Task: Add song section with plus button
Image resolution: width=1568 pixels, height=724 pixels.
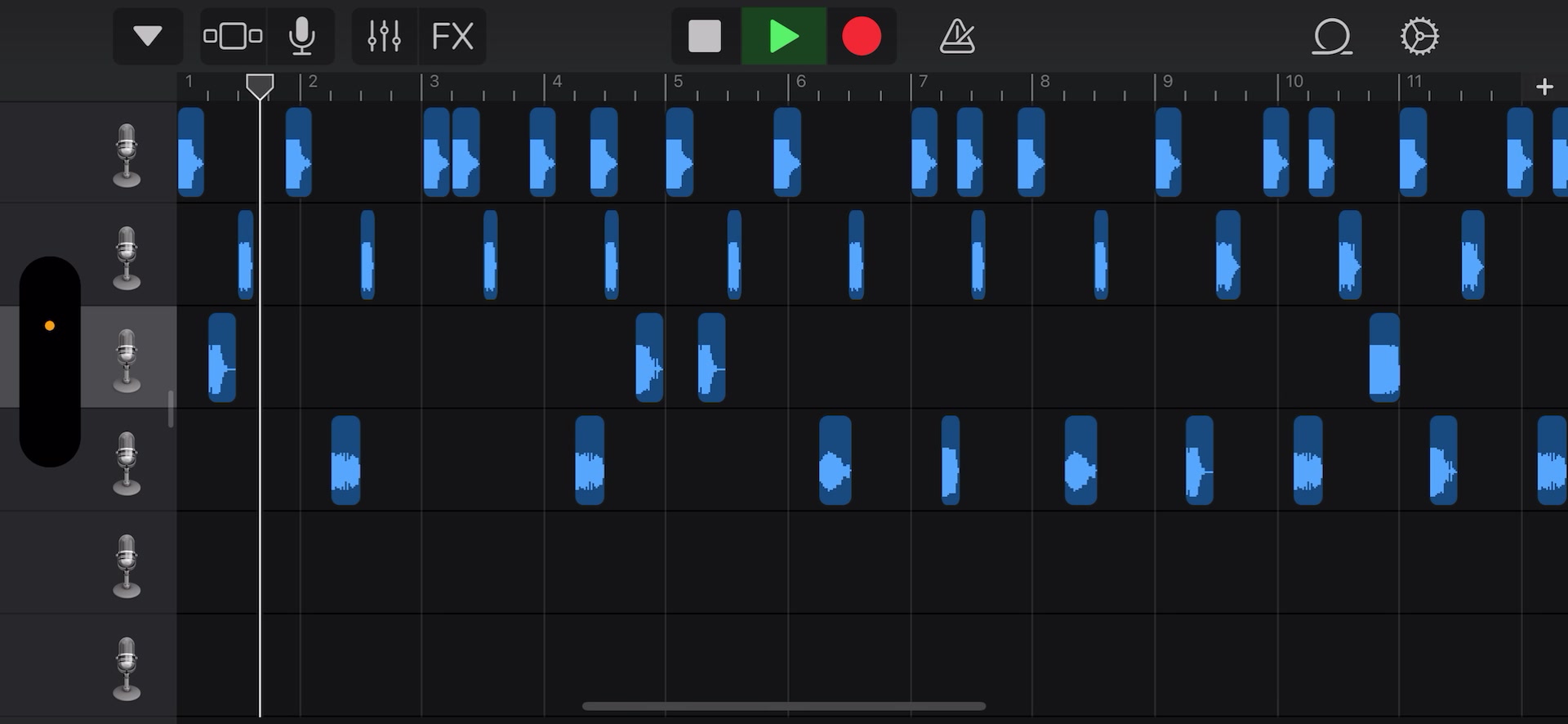Action: coord(1544,87)
